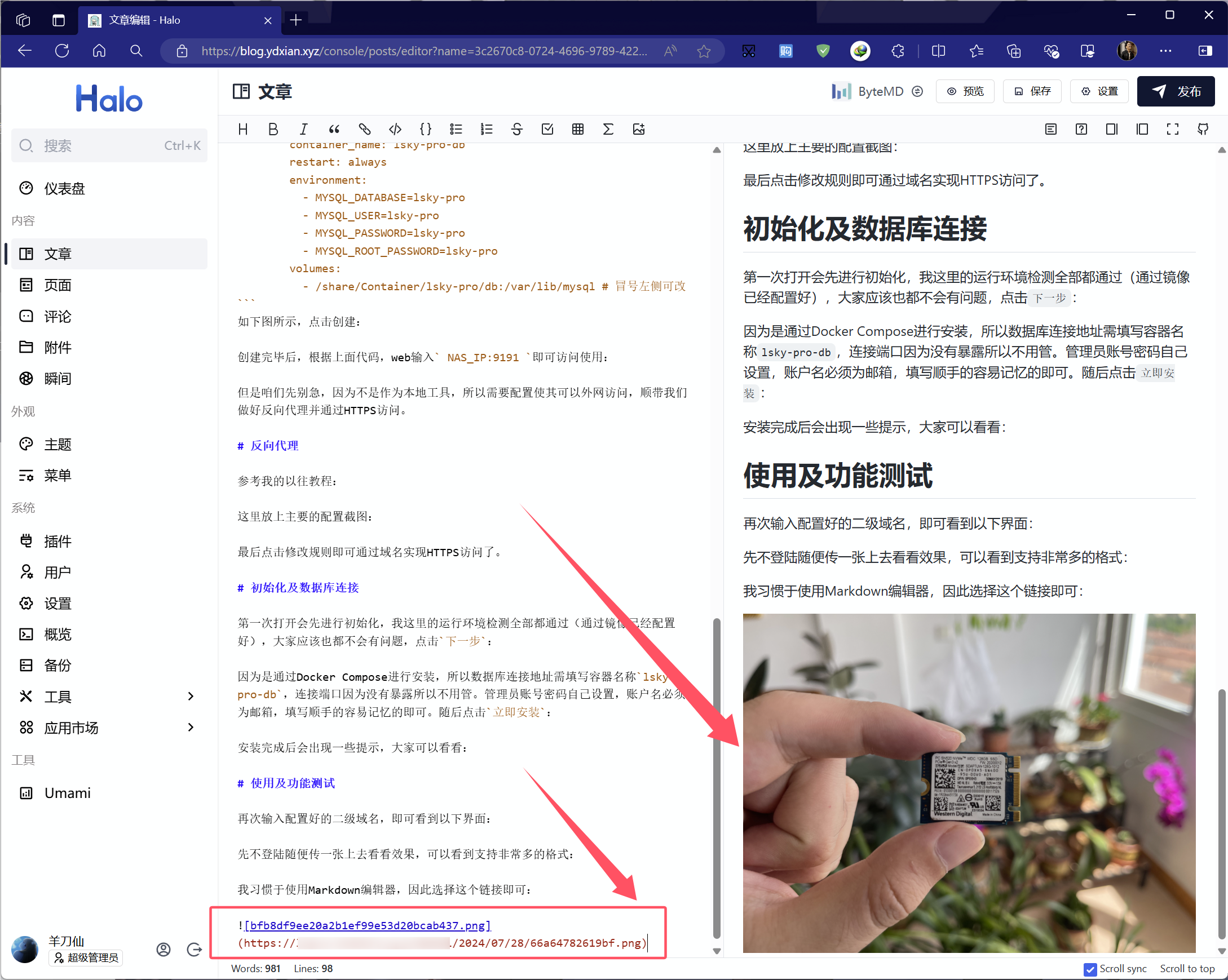Click the editor pane vertical scrollbar
This screenshot has height=980, width=1228.
coord(717,778)
